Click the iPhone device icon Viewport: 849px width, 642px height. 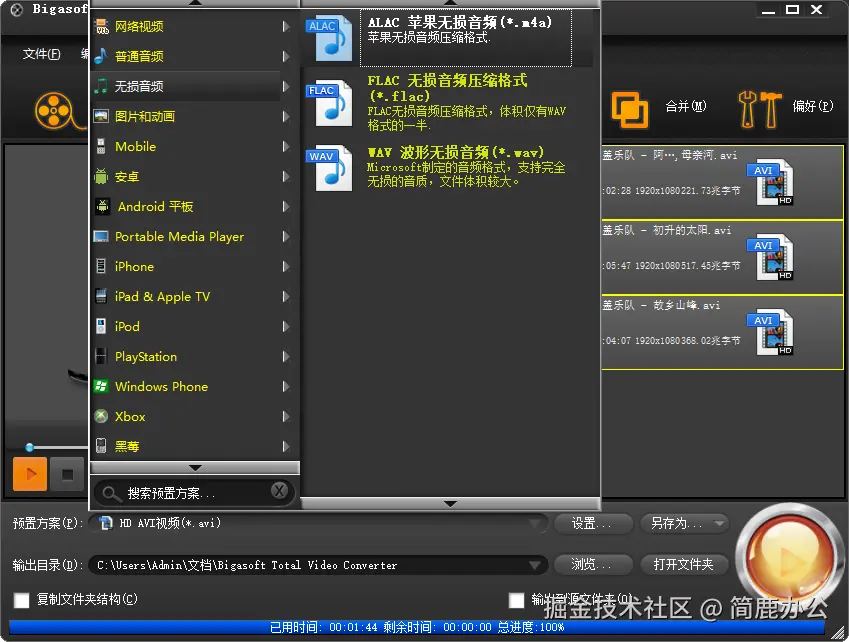101,266
